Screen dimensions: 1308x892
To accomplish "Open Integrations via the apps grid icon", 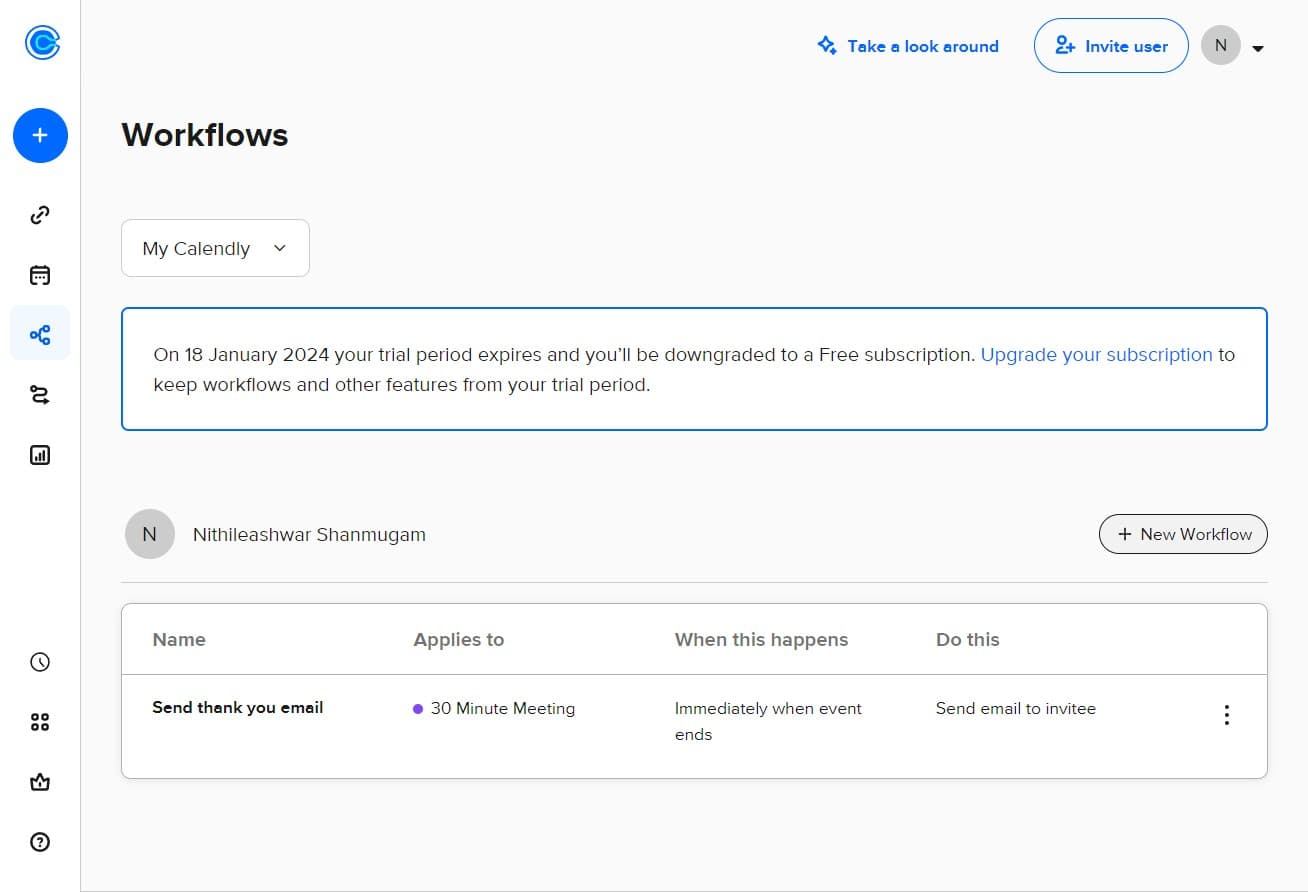I will click(40, 721).
